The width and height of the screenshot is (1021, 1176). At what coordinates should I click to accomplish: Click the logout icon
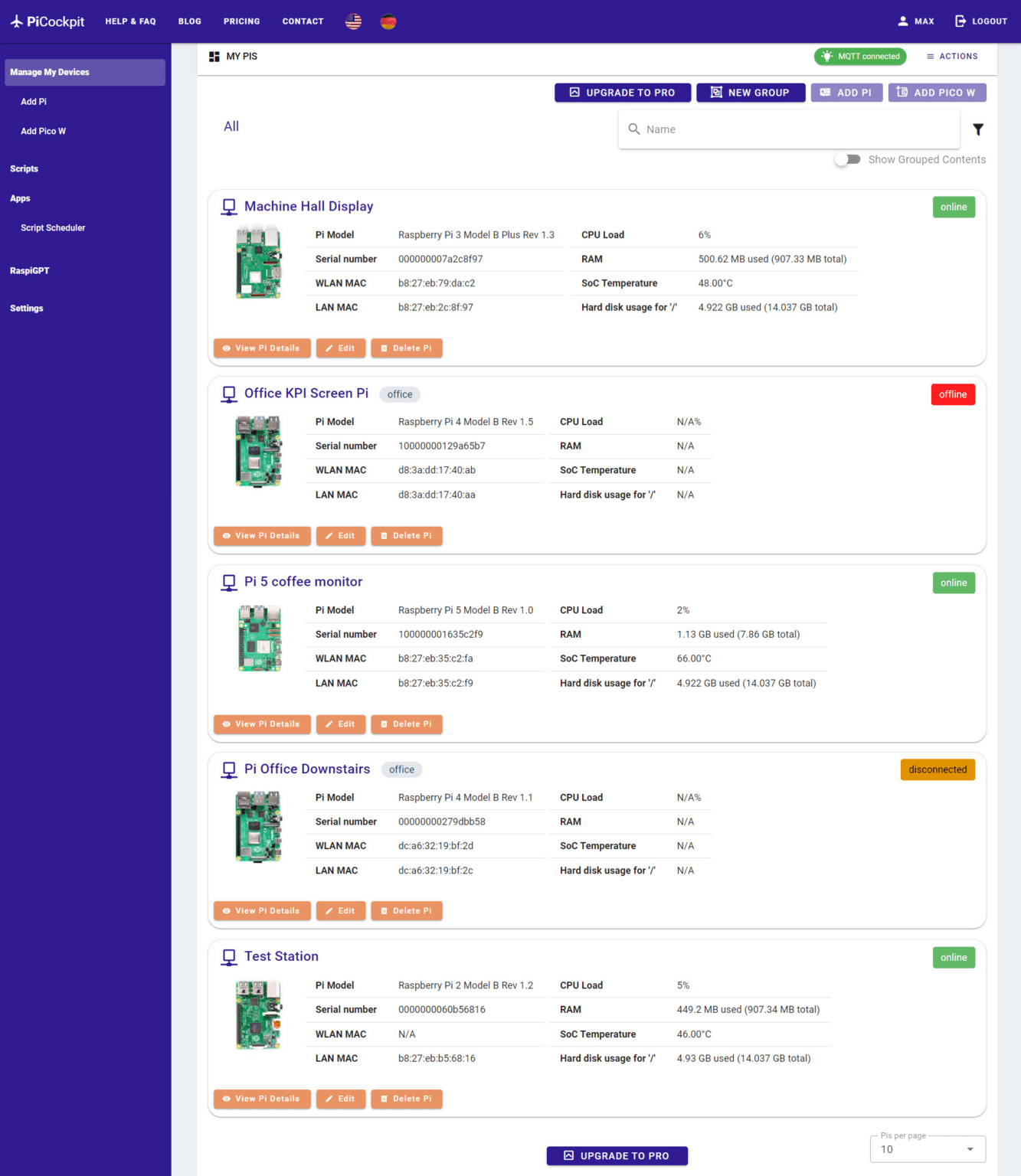(960, 21)
